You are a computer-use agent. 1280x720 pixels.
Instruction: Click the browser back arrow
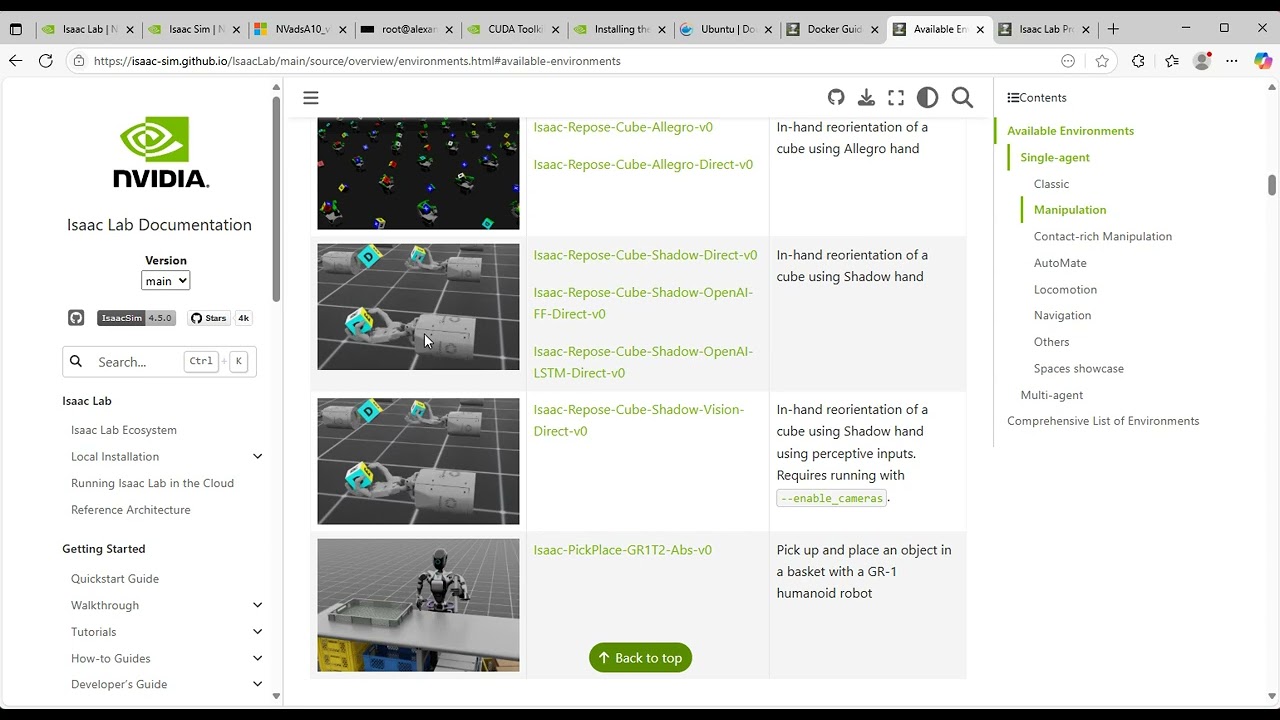click(15, 61)
